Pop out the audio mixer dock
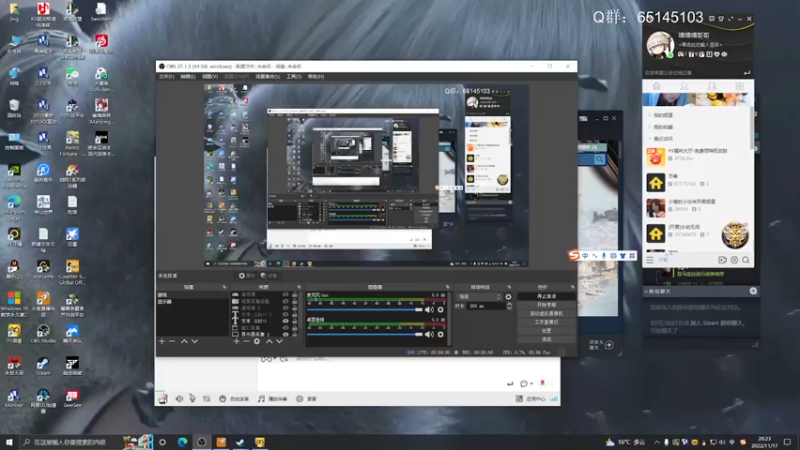The image size is (800, 450). (447, 287)
